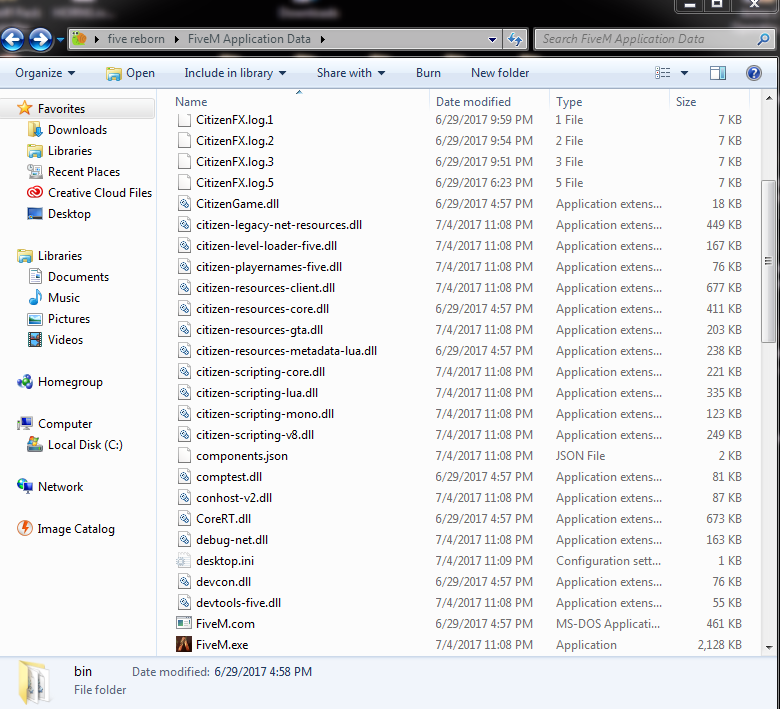Select citizen-legacy-net-resources.dll

click(x=279, y=225)
